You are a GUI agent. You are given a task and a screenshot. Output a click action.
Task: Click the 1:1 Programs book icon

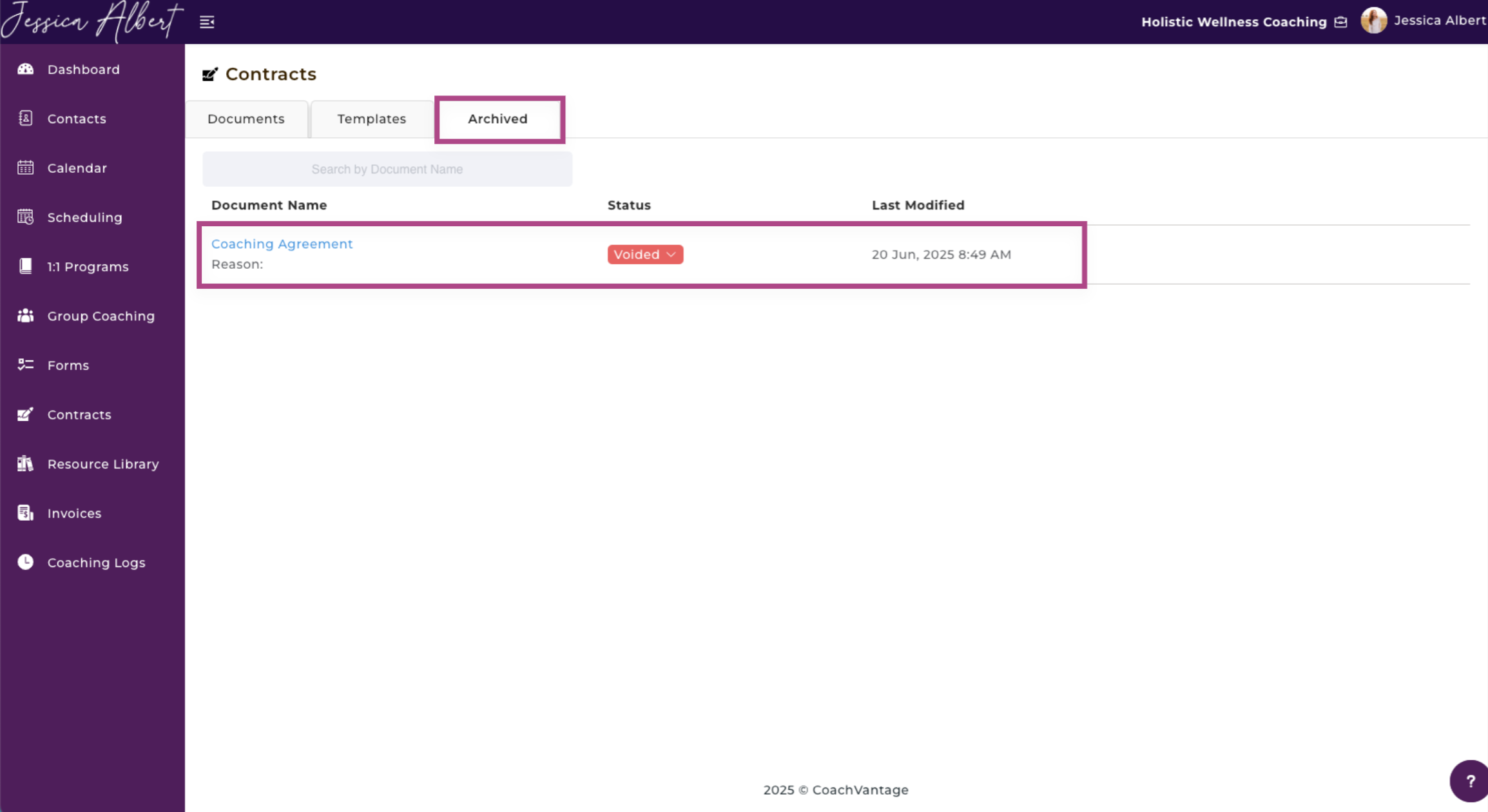[x=25, y=266]
